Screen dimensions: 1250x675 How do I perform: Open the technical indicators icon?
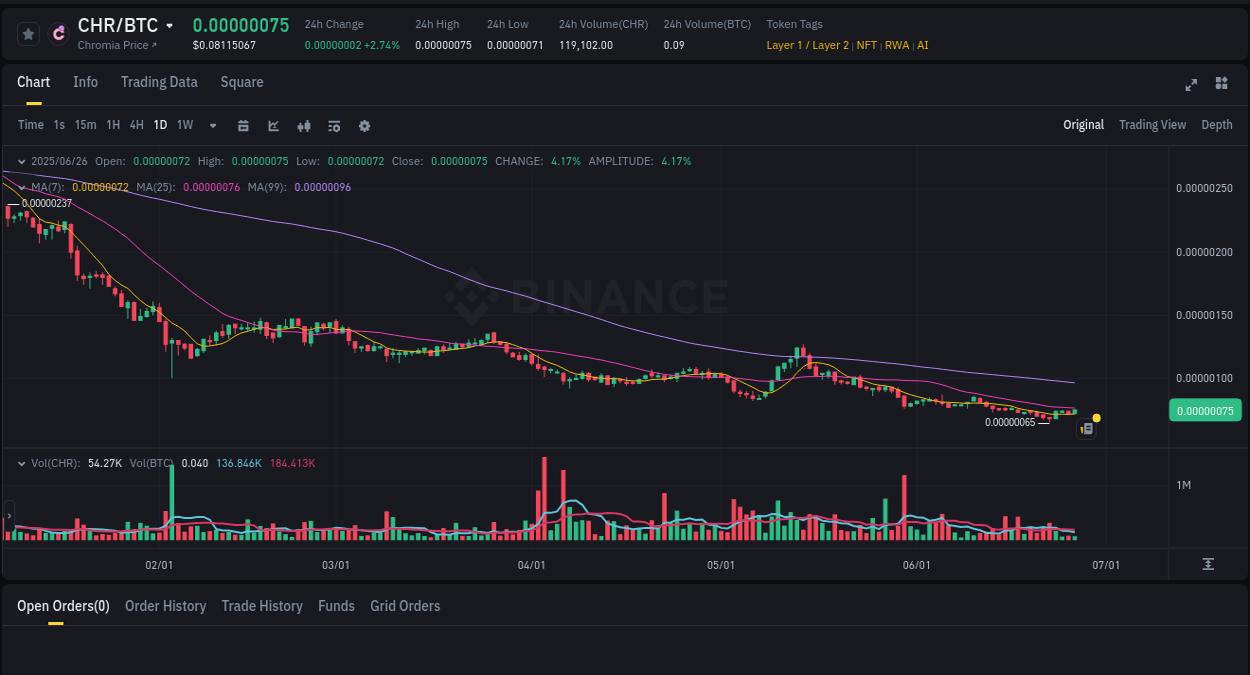pyautogui.click(x=333, y=125)
